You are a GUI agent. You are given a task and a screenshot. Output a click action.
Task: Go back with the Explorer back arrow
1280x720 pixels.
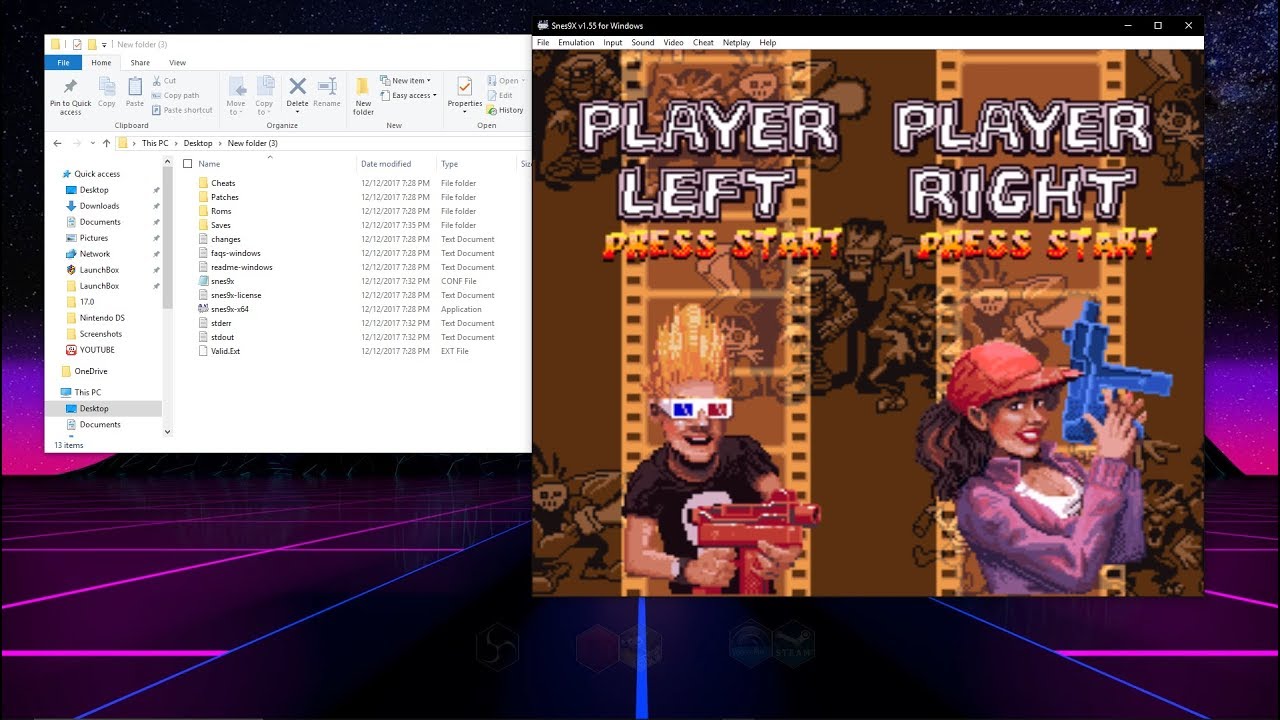(58, 143)
